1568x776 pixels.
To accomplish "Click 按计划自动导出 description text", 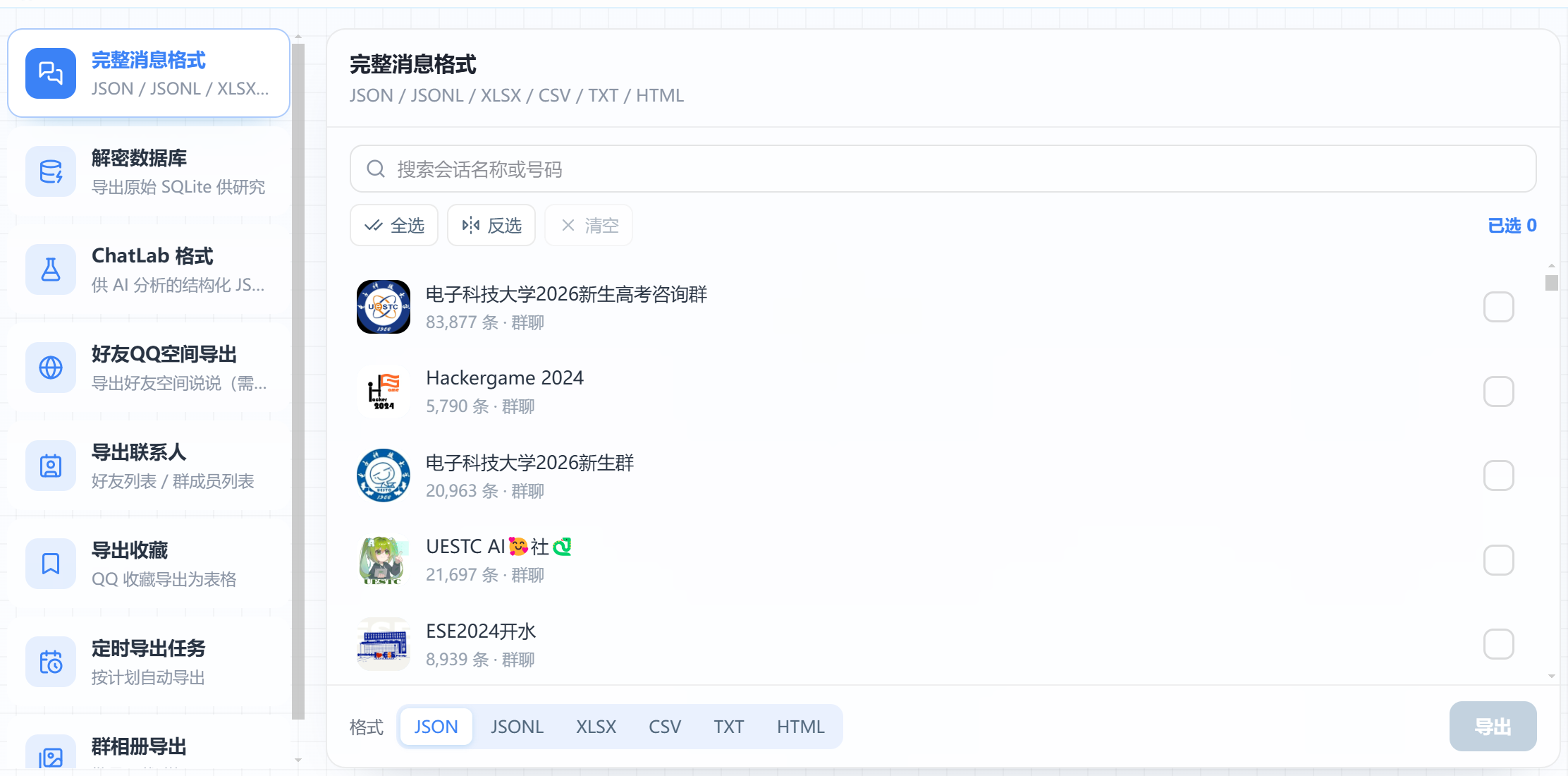I will click(x=148, y=677).
